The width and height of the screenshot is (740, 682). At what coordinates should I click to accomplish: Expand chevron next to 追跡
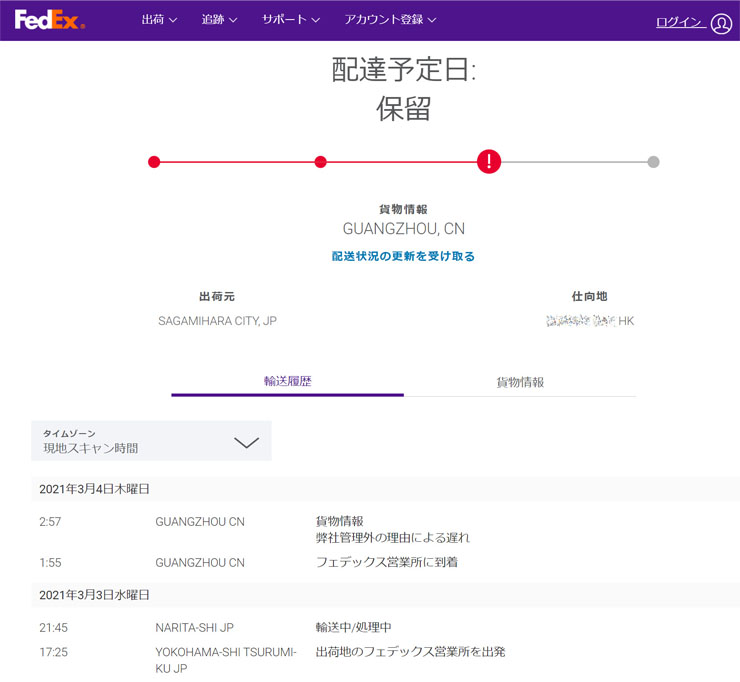[233, 20]
